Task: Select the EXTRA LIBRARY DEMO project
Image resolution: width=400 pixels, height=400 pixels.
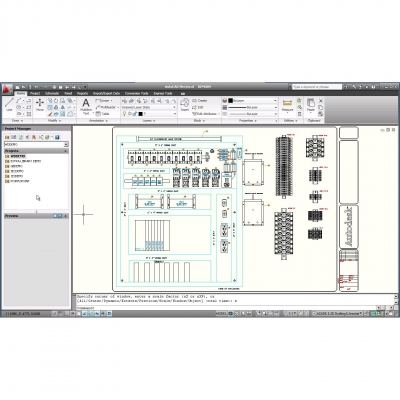Action: click(x=25, y=161)
